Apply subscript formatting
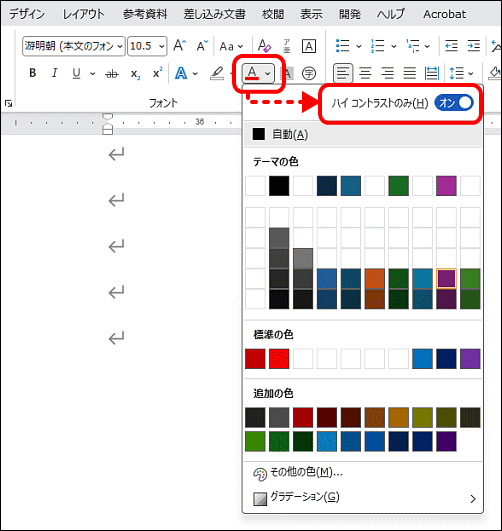 135,74
